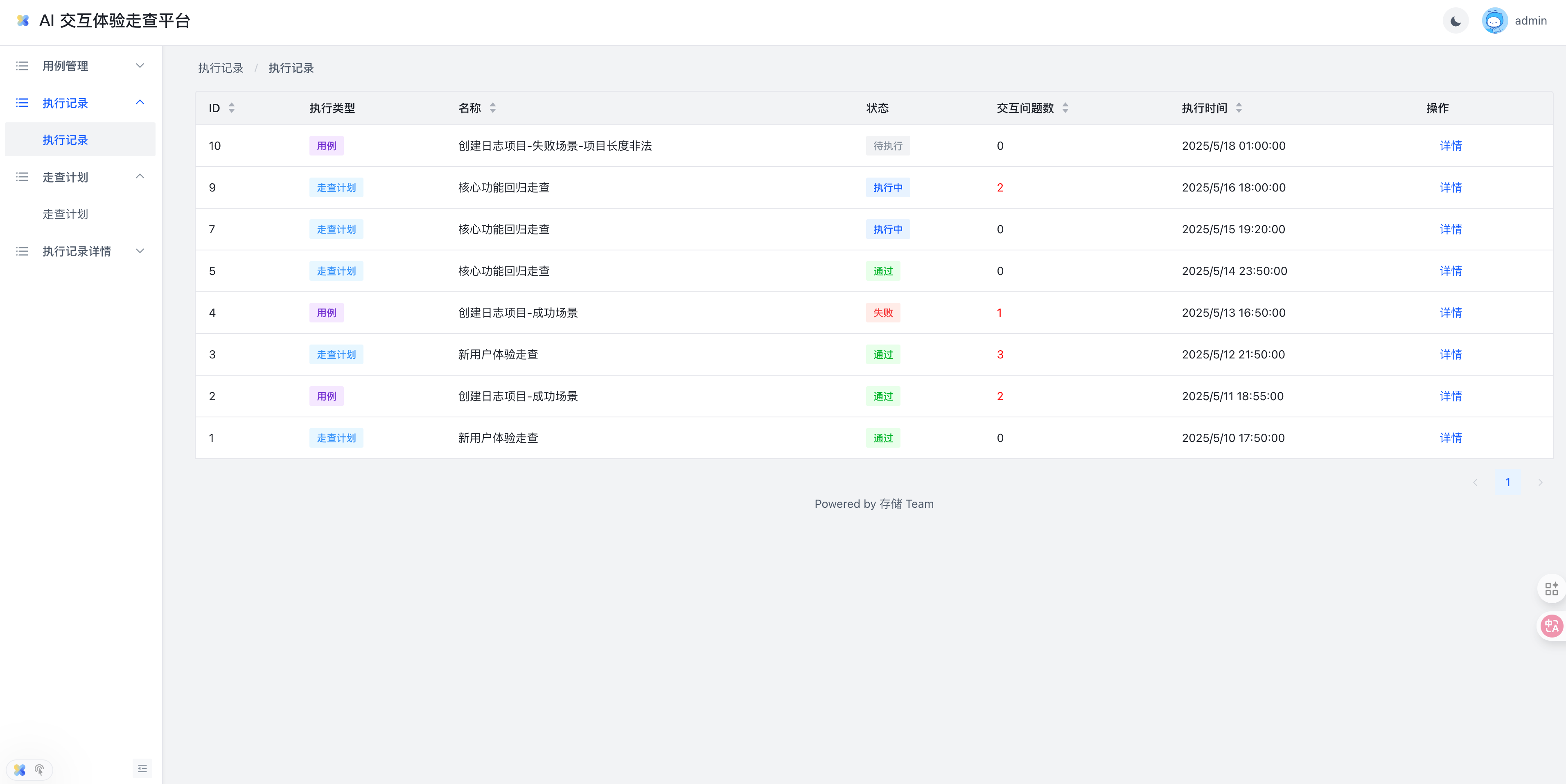This screenshot has height=784, width=1566.
Task: Click the 执行记录详情 list icon in the sidebar
Action: click(x=22, y=251)
